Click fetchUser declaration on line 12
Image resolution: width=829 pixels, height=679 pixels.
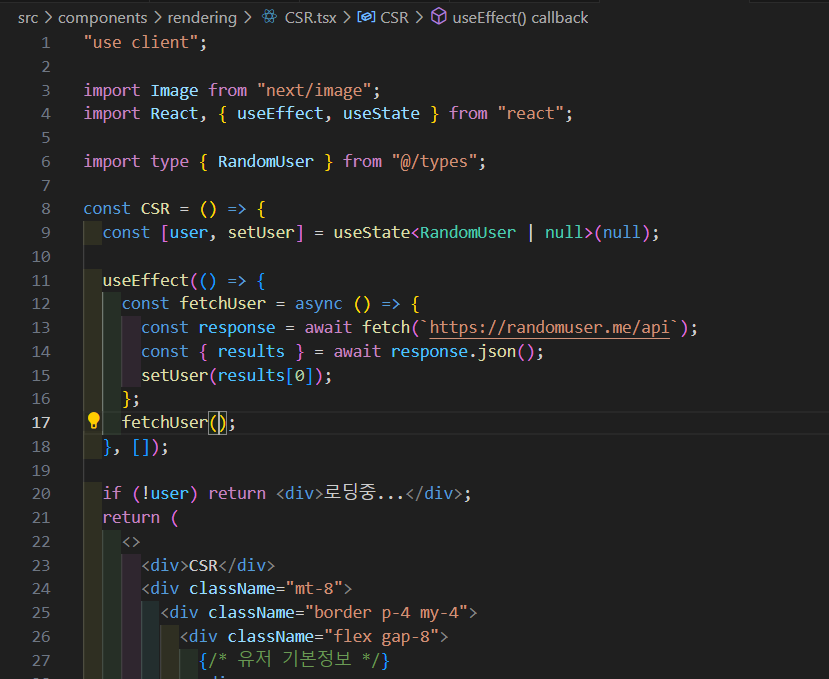point(223,304)
